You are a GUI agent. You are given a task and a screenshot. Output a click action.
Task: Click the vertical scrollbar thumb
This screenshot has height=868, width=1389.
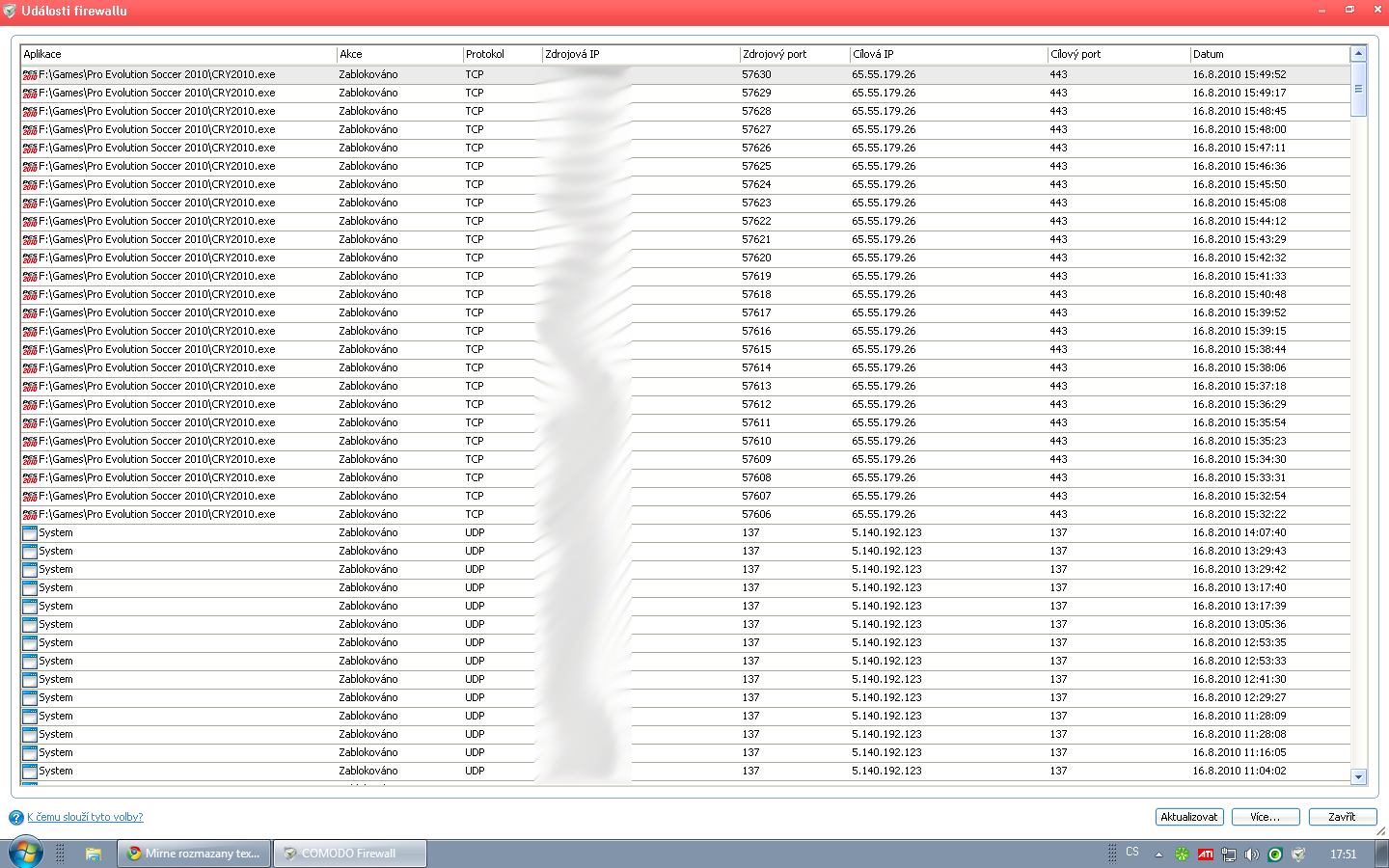click(1358, 90)
